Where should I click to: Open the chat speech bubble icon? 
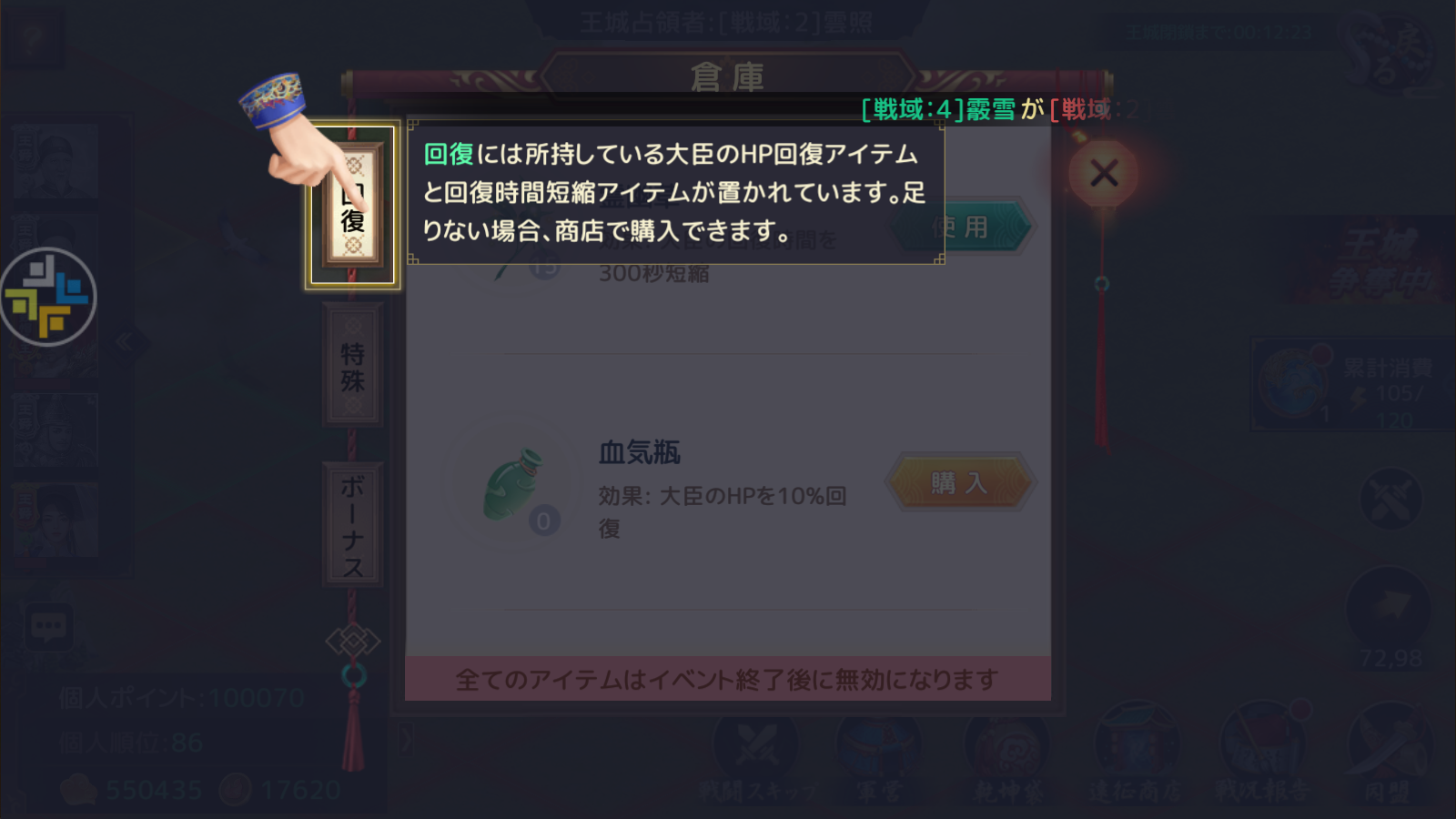(x=48, y=627)
